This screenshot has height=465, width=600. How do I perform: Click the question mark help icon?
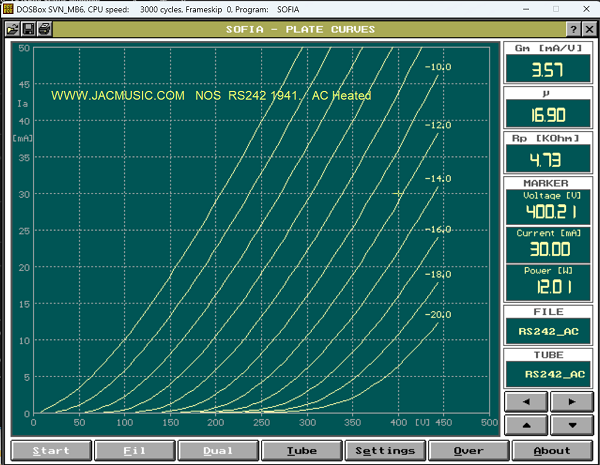575,29
